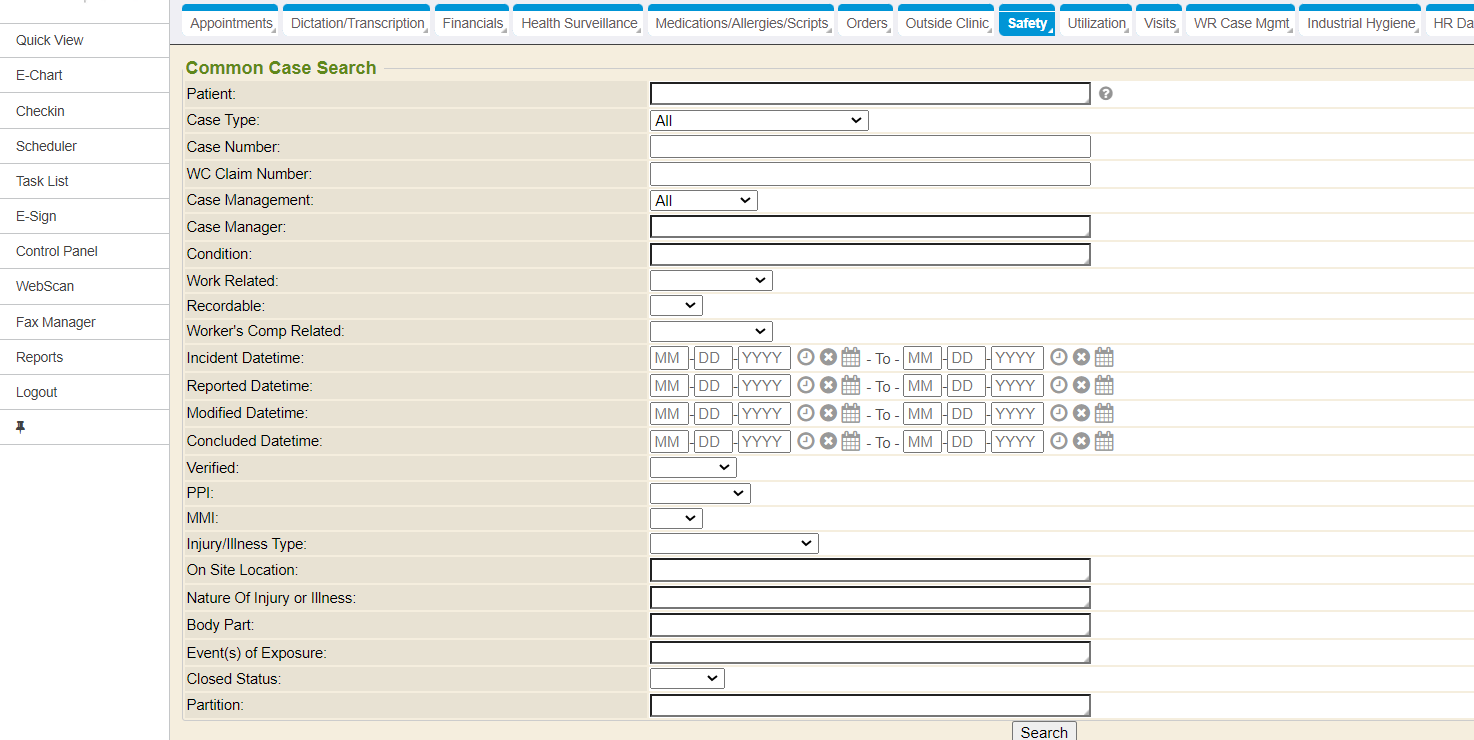Image resolution: width=1474 pixels, height=740 pixels.
Task: Expand the Case Type dropdown
Action: point(758,121)
